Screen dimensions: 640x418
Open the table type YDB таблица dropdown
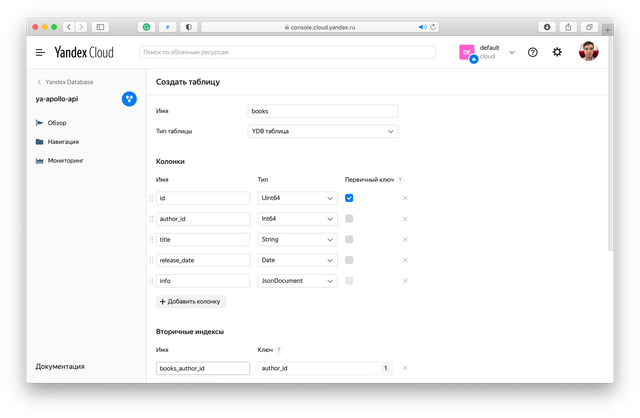pos(322,131)
